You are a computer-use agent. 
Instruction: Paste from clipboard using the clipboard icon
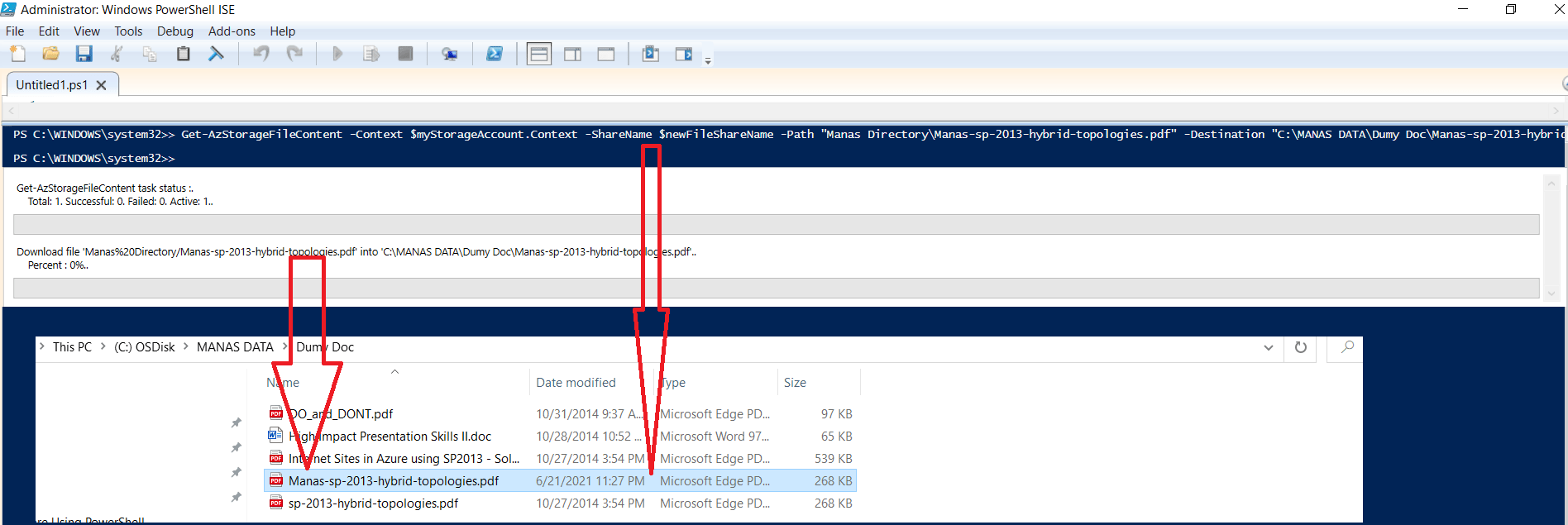click(183, 54)
